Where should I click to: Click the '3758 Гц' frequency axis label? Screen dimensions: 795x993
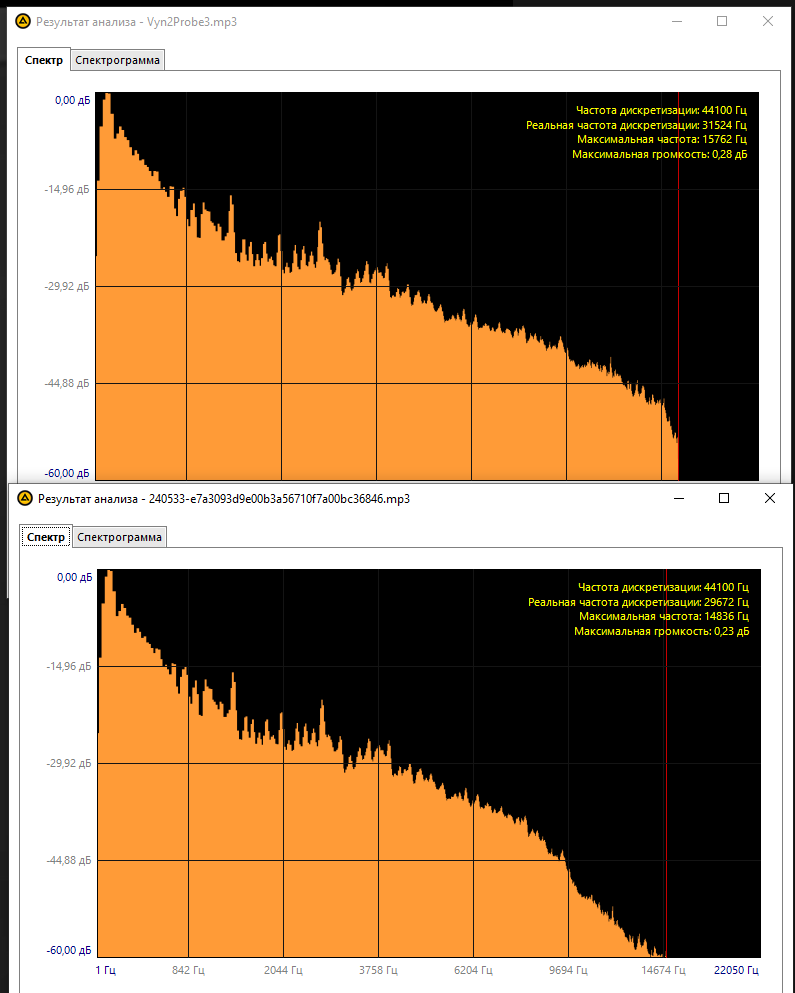[x=378, y=970]
